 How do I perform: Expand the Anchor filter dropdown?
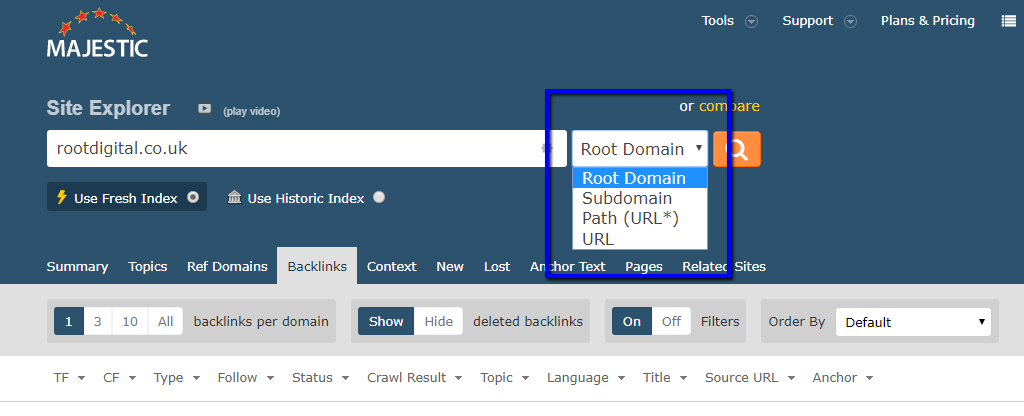tap(843, 377)
